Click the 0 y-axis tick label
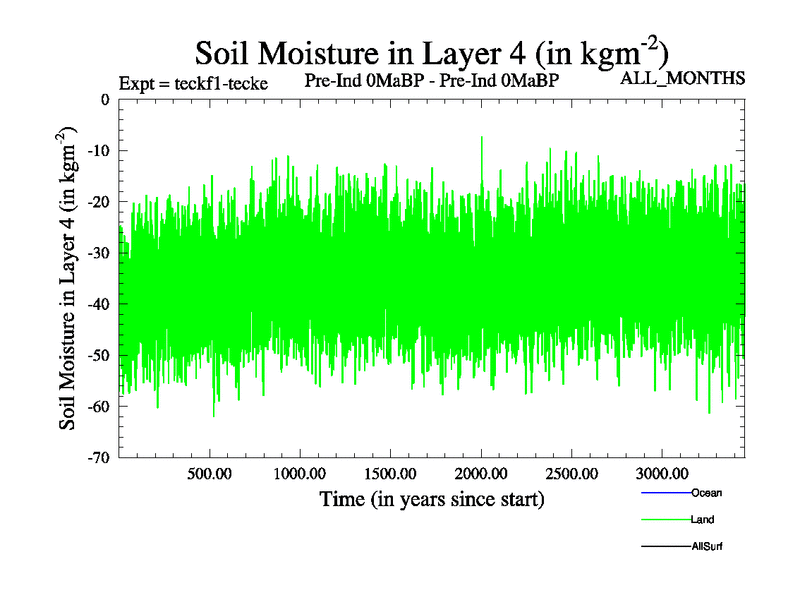This screenshot has width=800, height=600. pos(104,100)
